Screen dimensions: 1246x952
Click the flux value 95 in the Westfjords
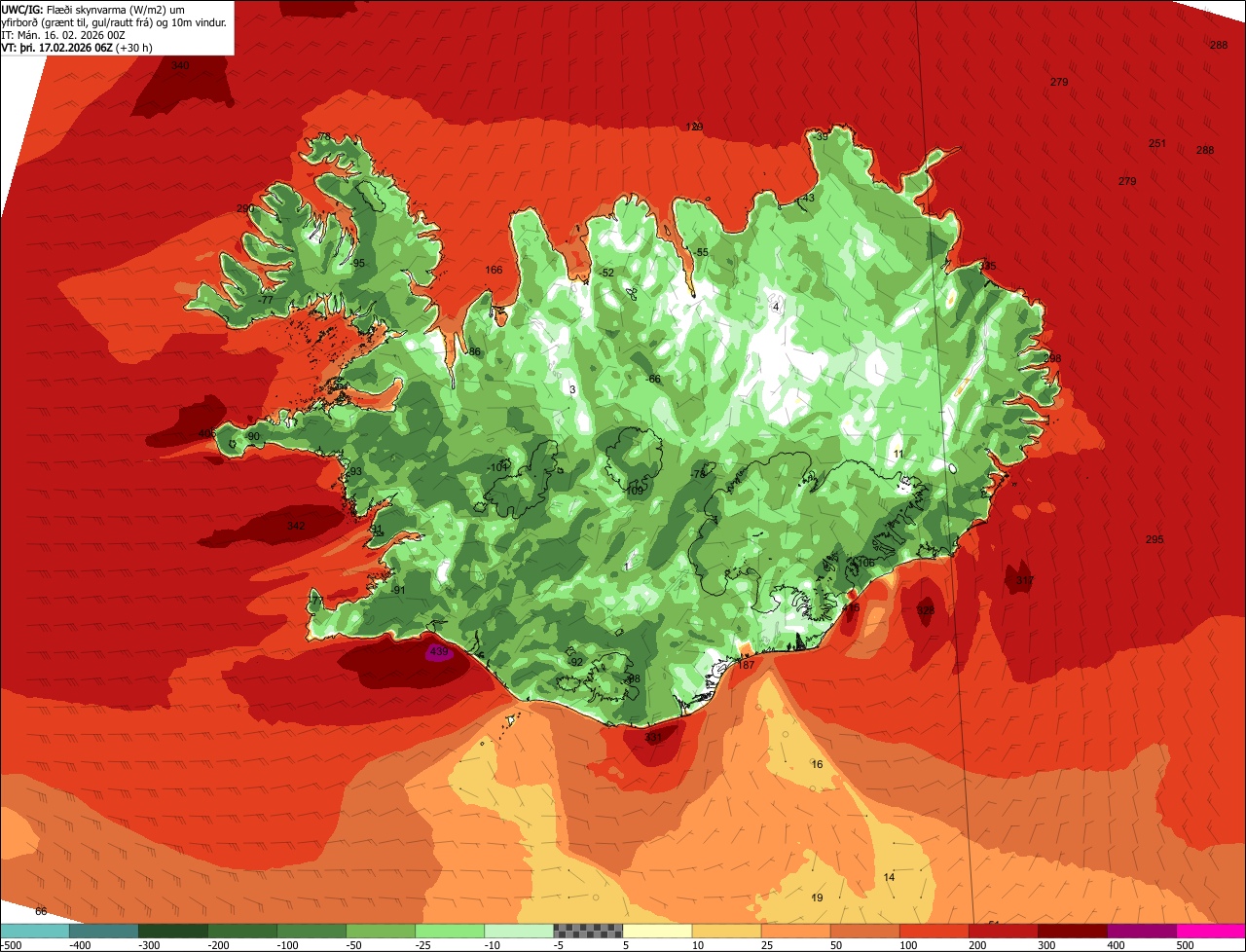click(x=358, y=263)
